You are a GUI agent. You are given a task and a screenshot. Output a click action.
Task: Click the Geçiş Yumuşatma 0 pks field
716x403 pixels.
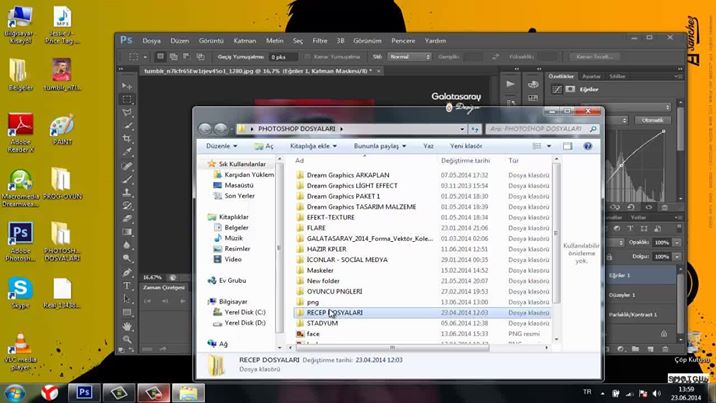pyautogui.click(x=283, y=57)
